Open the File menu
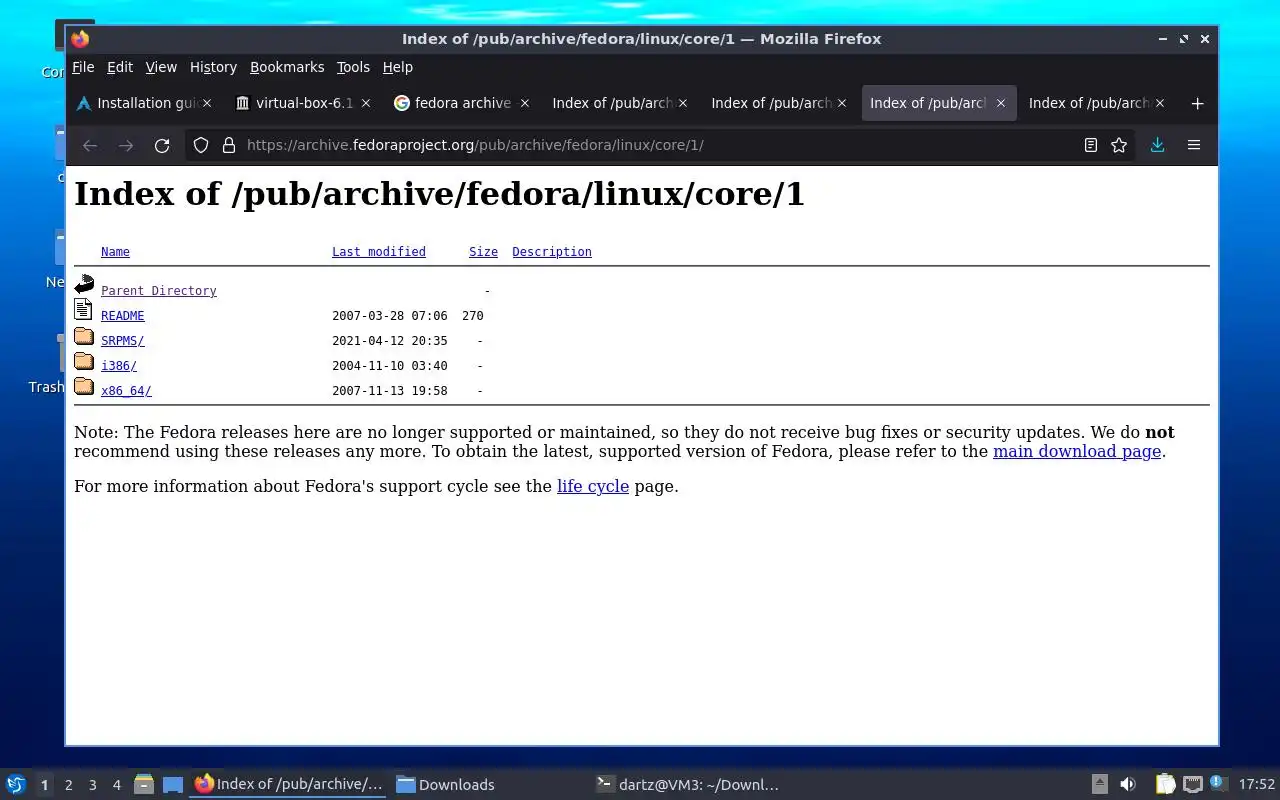Viewport: 1280px width, 800px height. [83, 67]
